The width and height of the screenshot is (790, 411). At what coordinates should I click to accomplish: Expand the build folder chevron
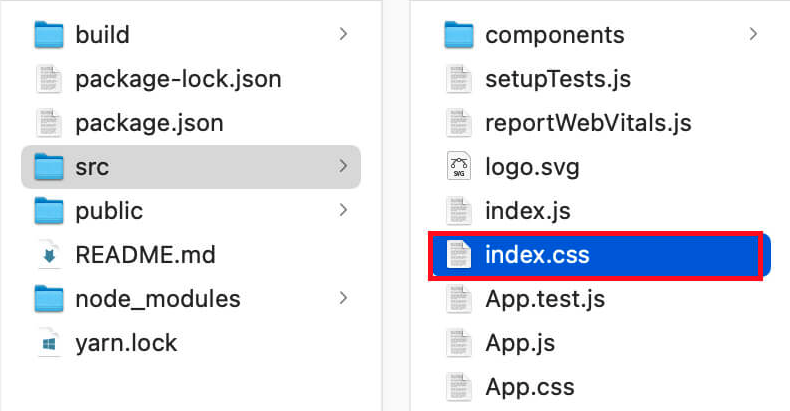(343, 34)
